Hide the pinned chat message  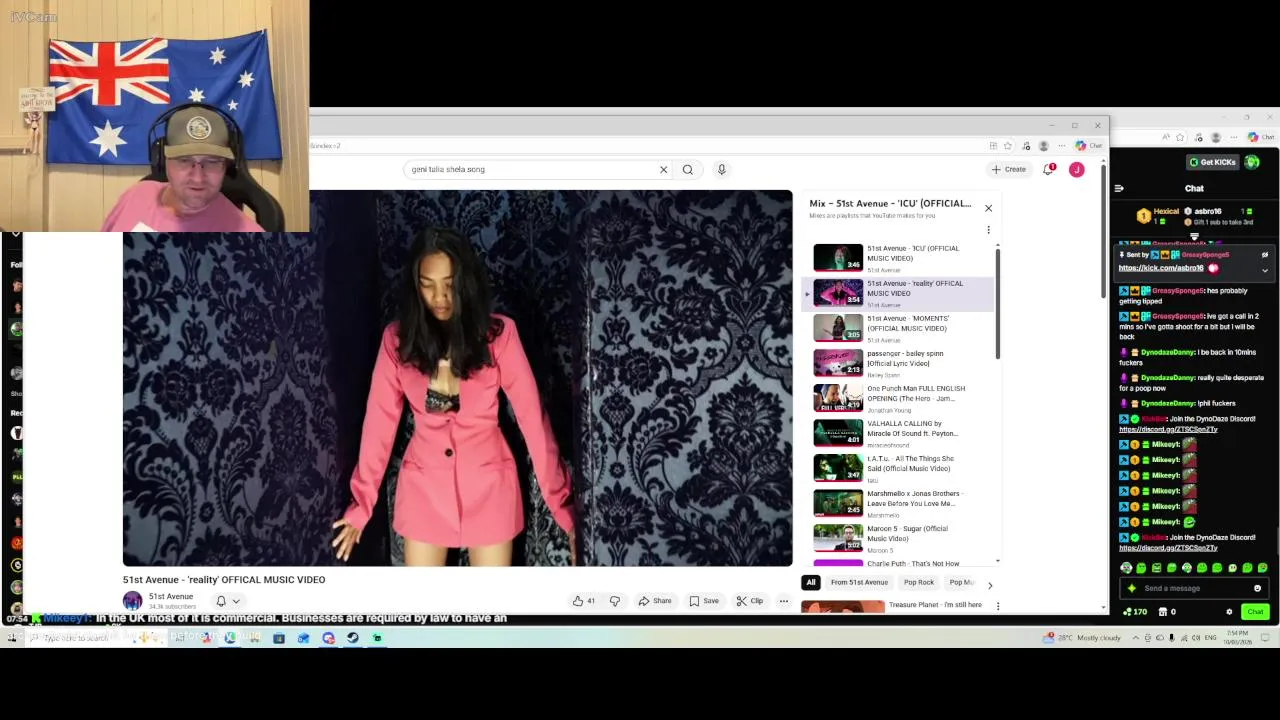tap(1264, 255)
